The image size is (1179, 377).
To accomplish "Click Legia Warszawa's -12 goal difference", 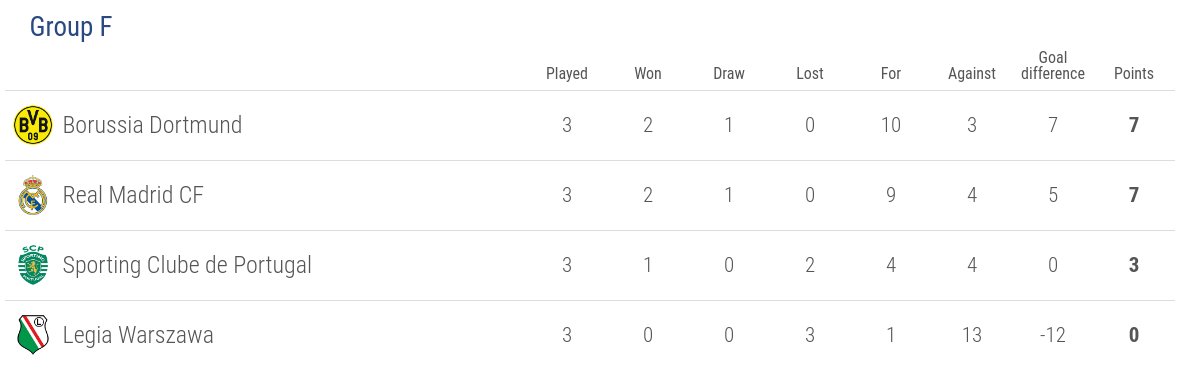I will (x=1053, y=335).
